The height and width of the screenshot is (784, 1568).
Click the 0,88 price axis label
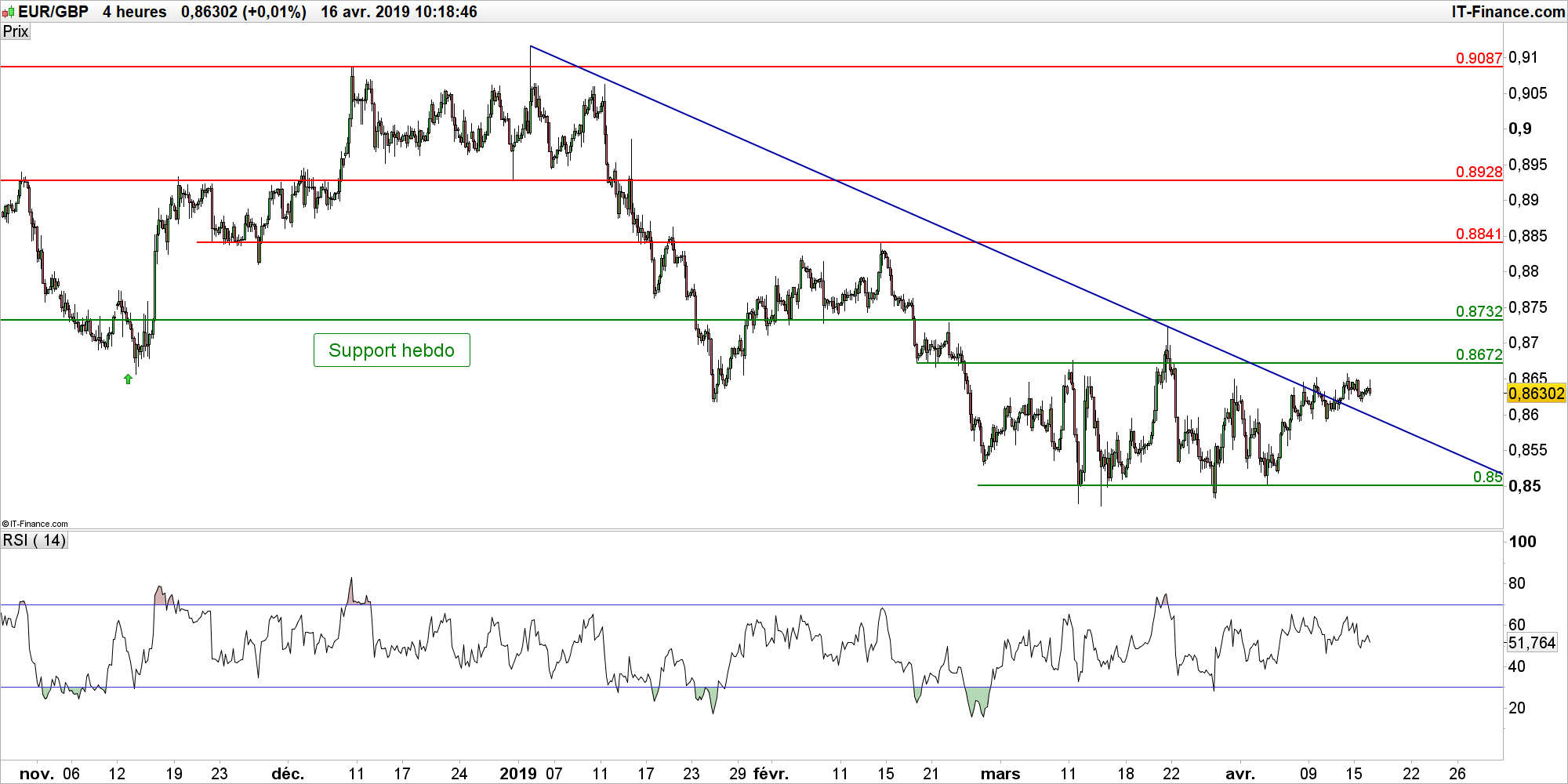[x=1523, y=271]
